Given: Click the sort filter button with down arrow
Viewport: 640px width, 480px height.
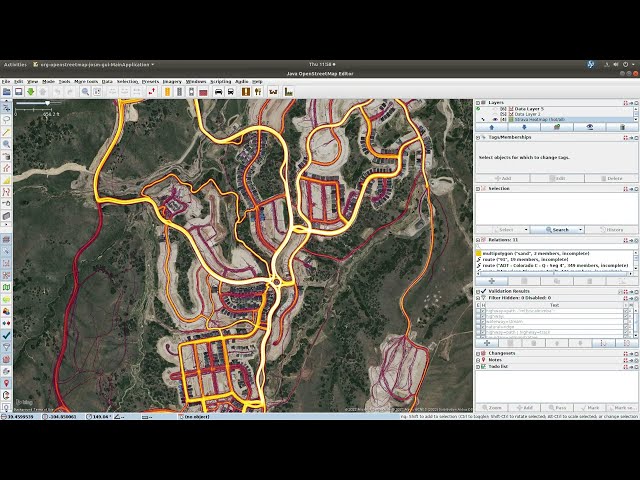Looking at the screenshot, I should pos(603,343).
